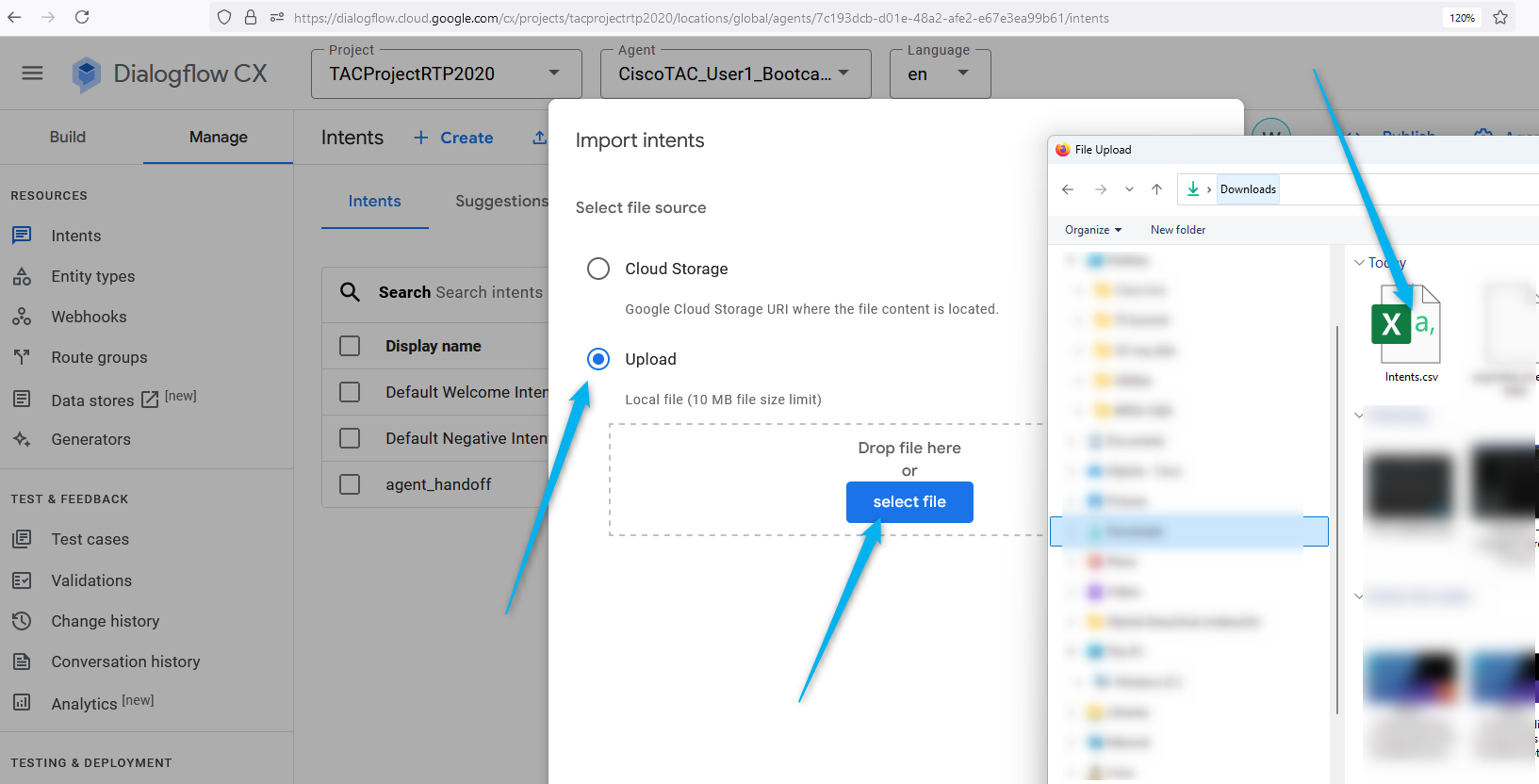Switch to the Build tab
Image resolution: width=1539 pixels, height=784 pixels.
(68, 137)
